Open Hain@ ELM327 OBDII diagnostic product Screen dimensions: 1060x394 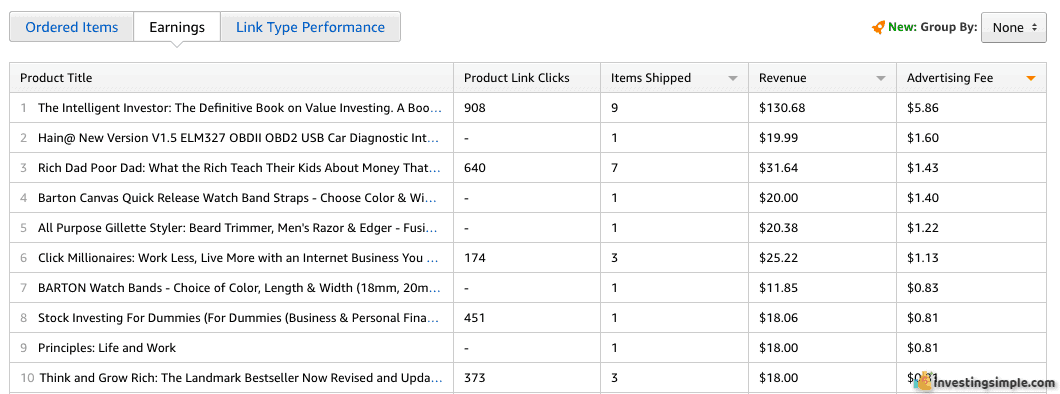click(x=239, y=138)
